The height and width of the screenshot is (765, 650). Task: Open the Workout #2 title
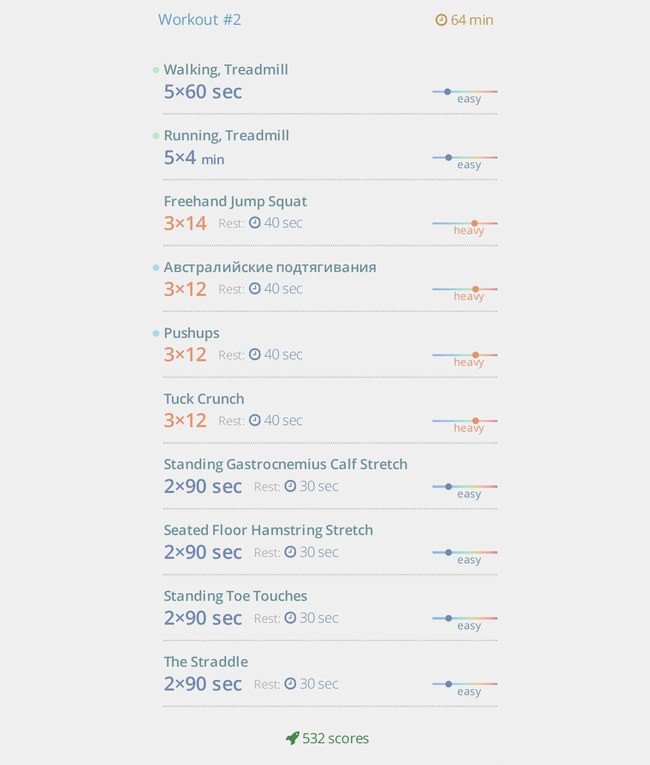199,20
